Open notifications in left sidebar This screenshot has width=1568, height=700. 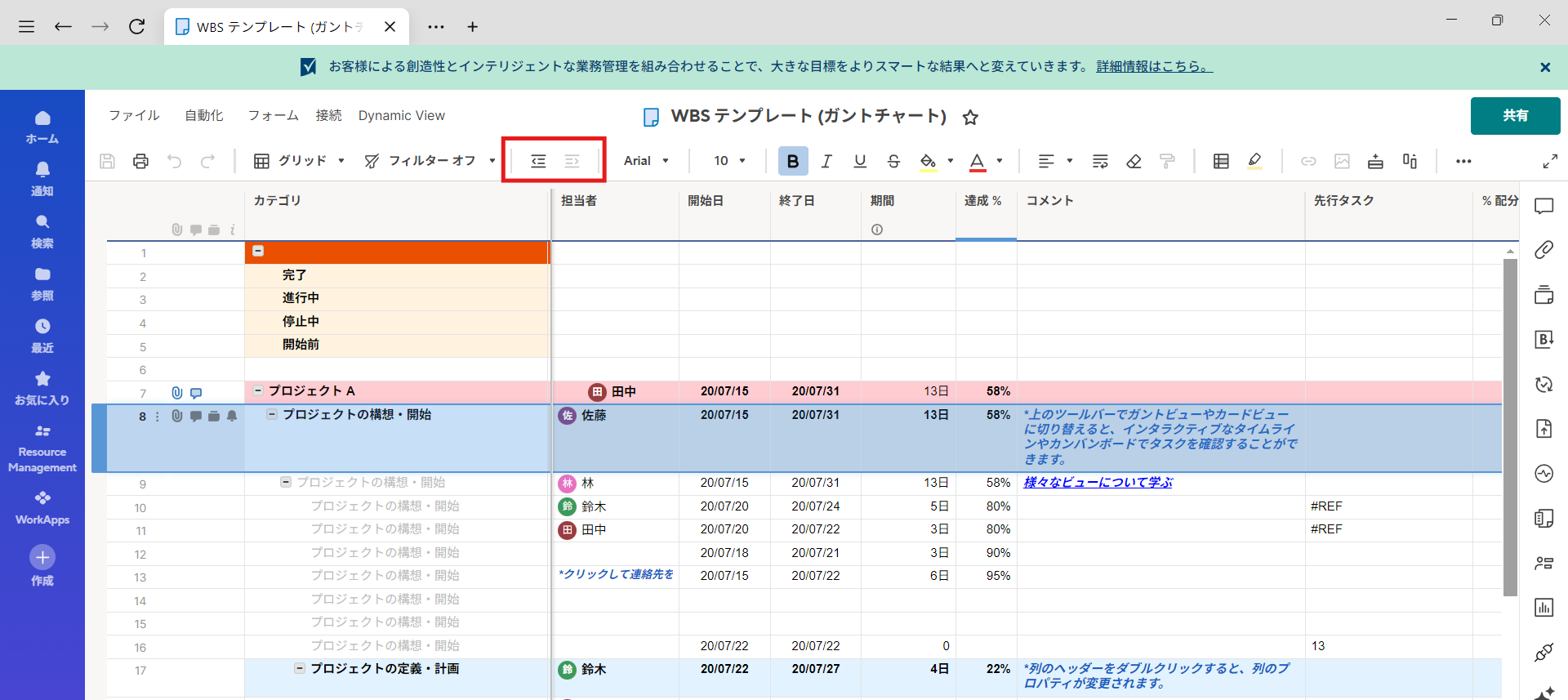pos(42,177)
